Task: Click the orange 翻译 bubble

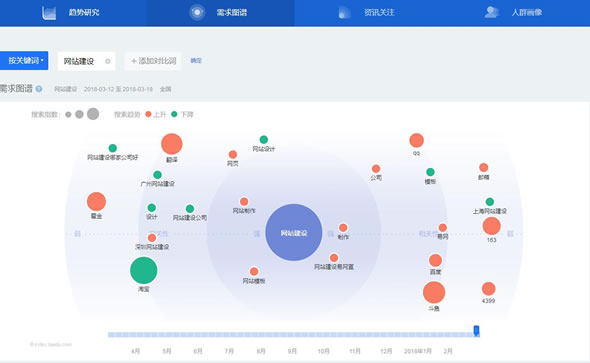Action: point(172,144)
